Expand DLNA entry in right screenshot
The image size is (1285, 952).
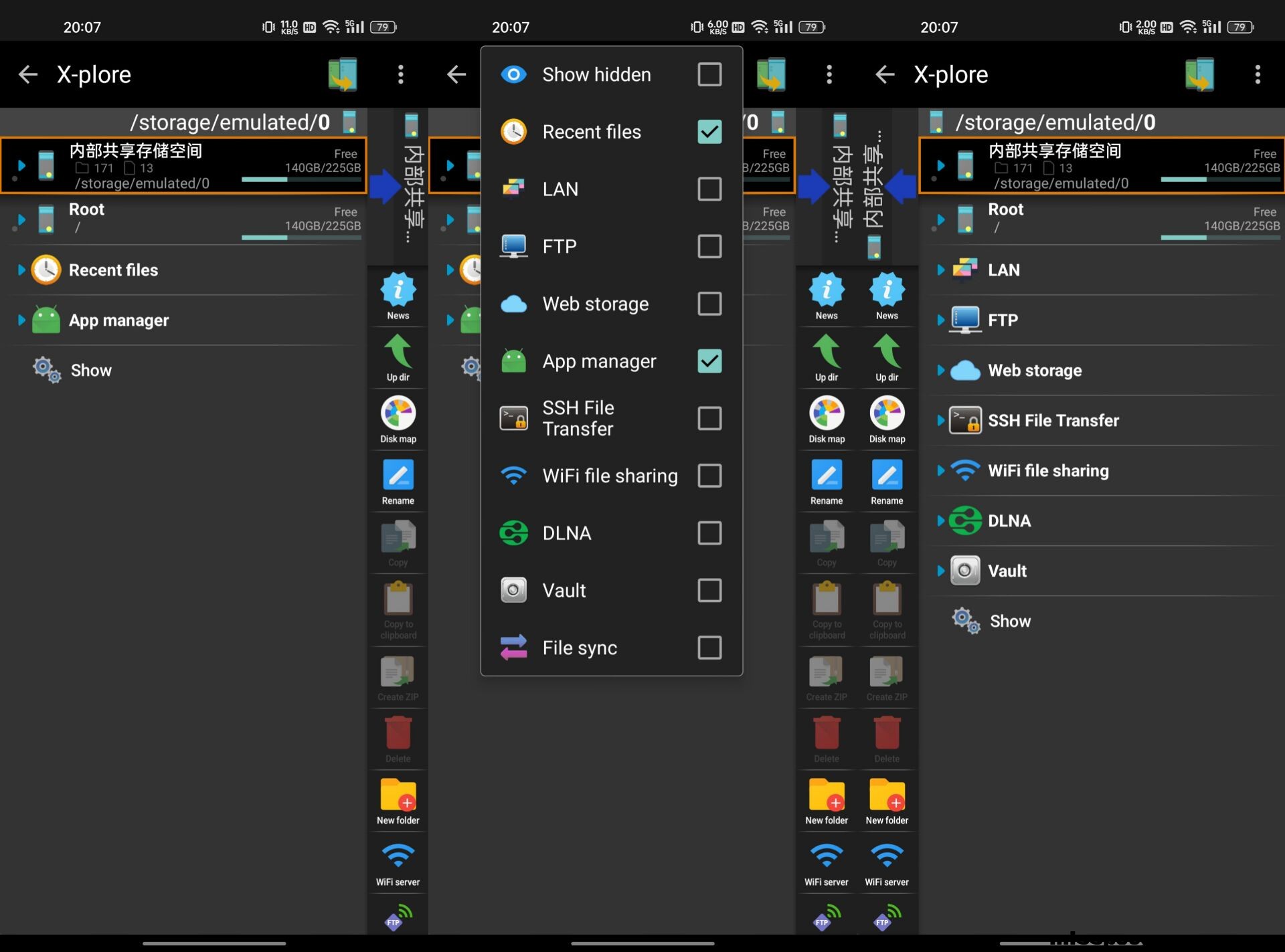point(940,521)
